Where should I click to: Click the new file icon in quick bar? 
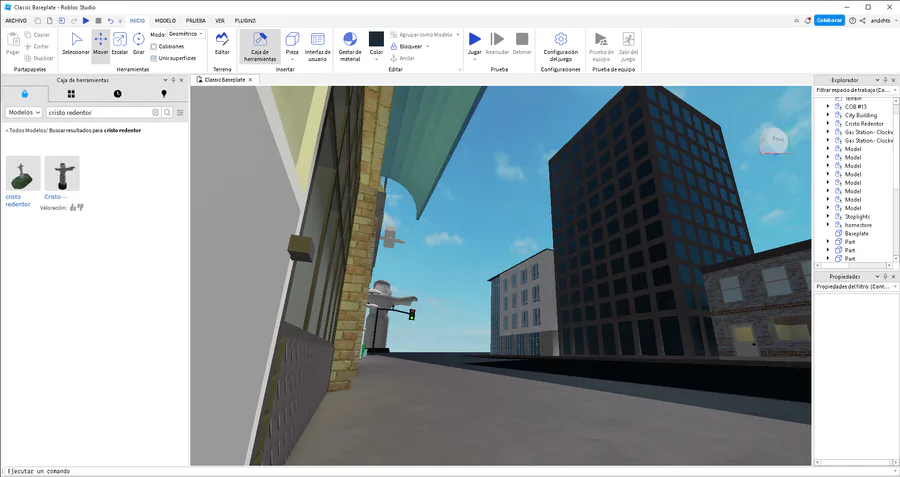(x=49, y=21)
